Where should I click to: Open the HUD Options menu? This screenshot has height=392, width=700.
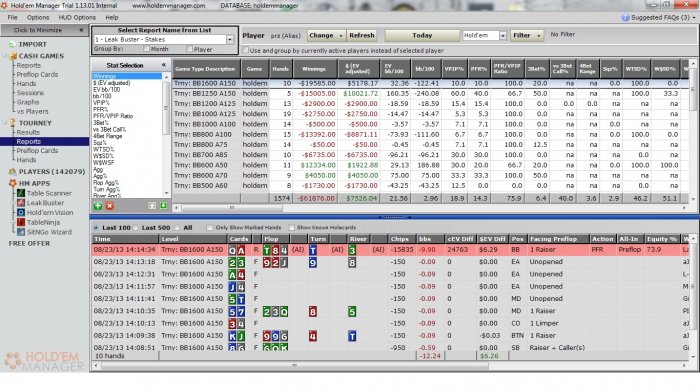(77, 17)
